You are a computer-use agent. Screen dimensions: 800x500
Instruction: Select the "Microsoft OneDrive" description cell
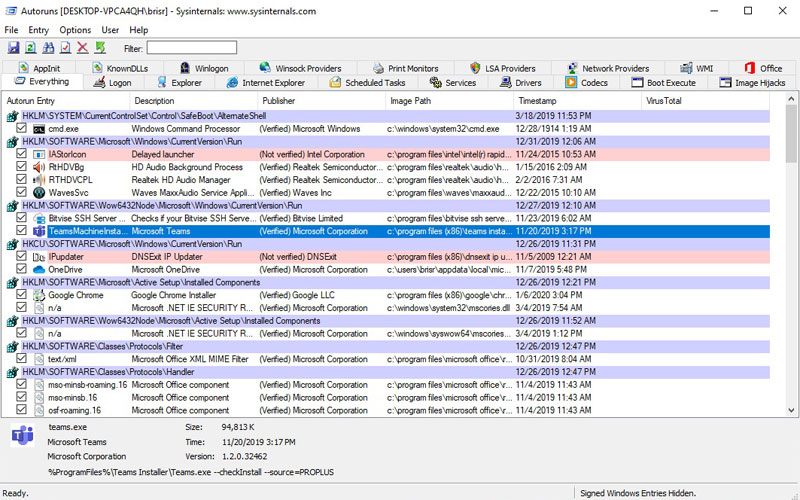pyautogui.click(x=165, y=269)
